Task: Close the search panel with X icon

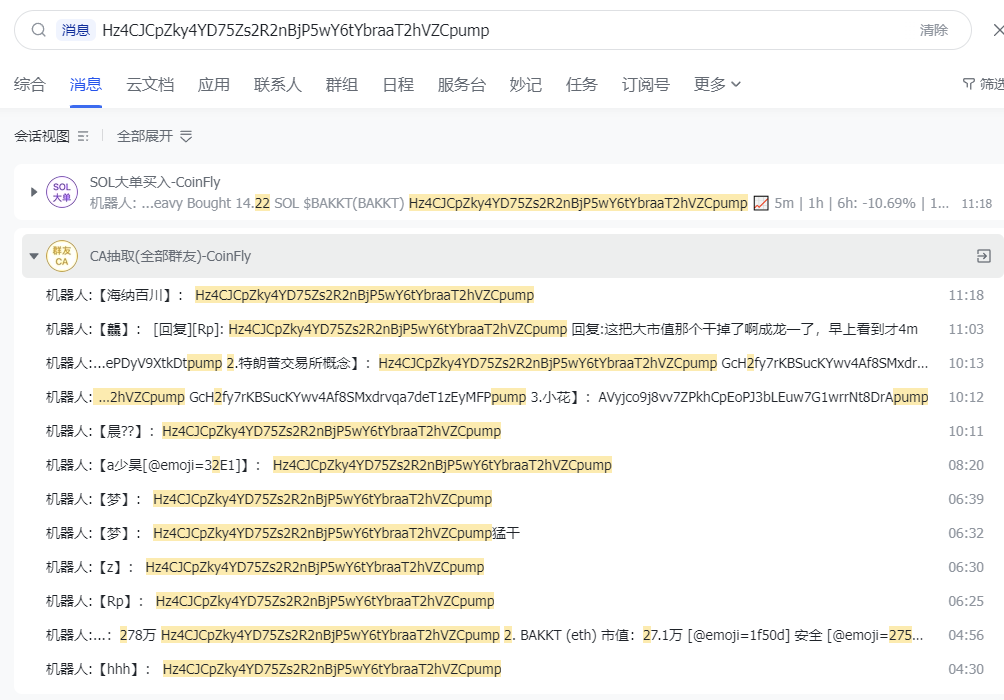Action: tap(998, 30)
